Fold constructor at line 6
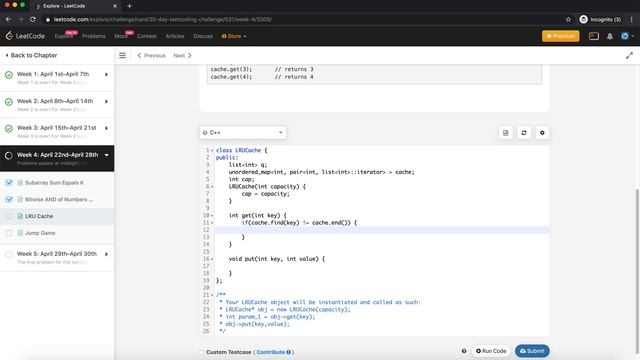Screen dimensions: 640x360 pyautogui.click(x=212, y=187)
